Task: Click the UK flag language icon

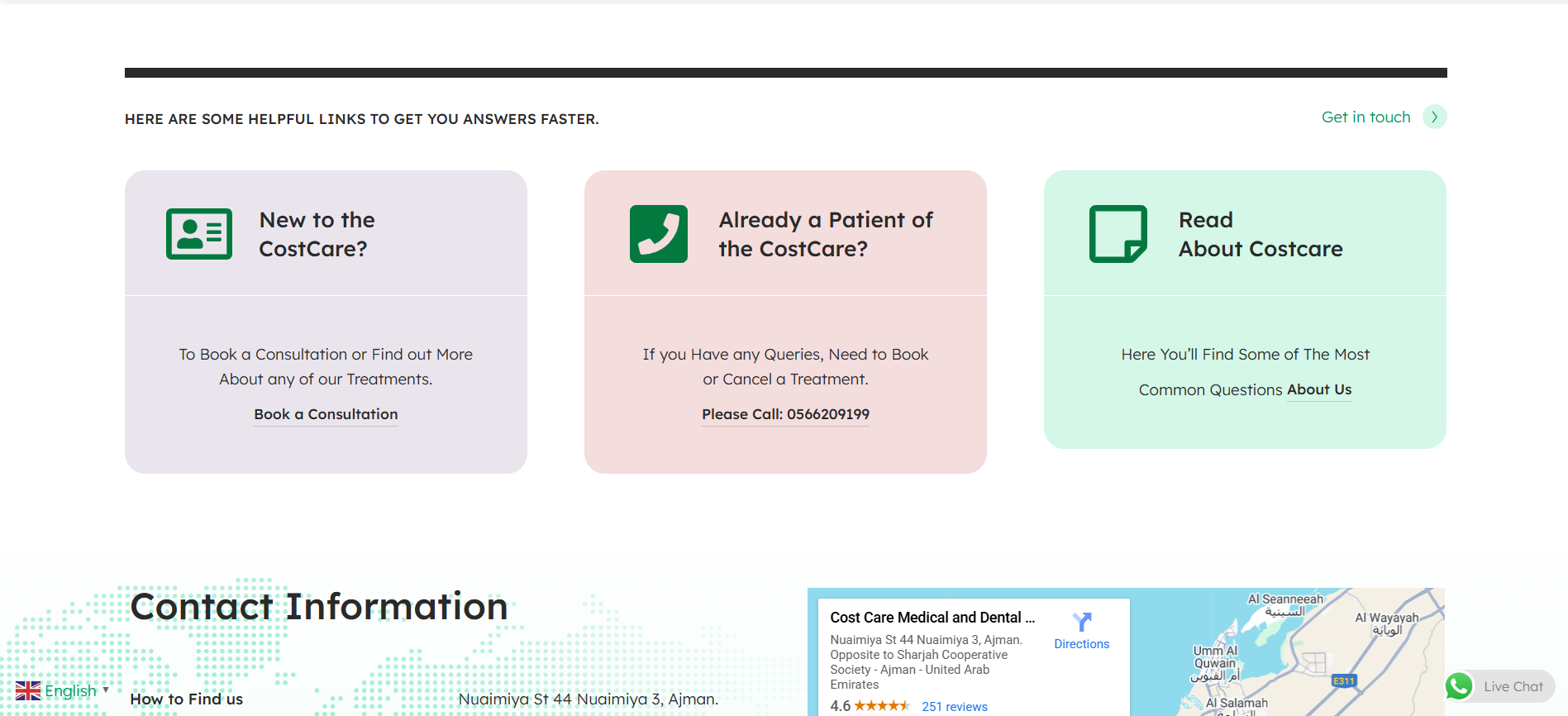Action: pos(28,691)
